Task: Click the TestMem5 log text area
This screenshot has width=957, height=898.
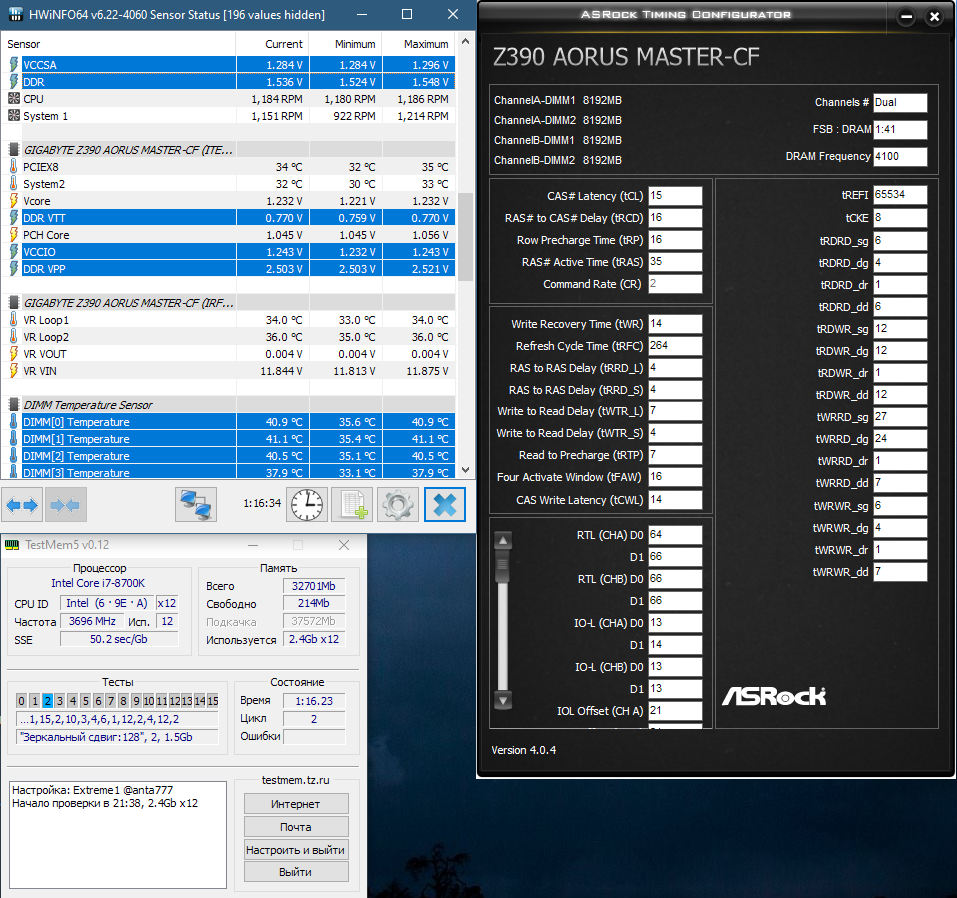Action: [118, 835]
